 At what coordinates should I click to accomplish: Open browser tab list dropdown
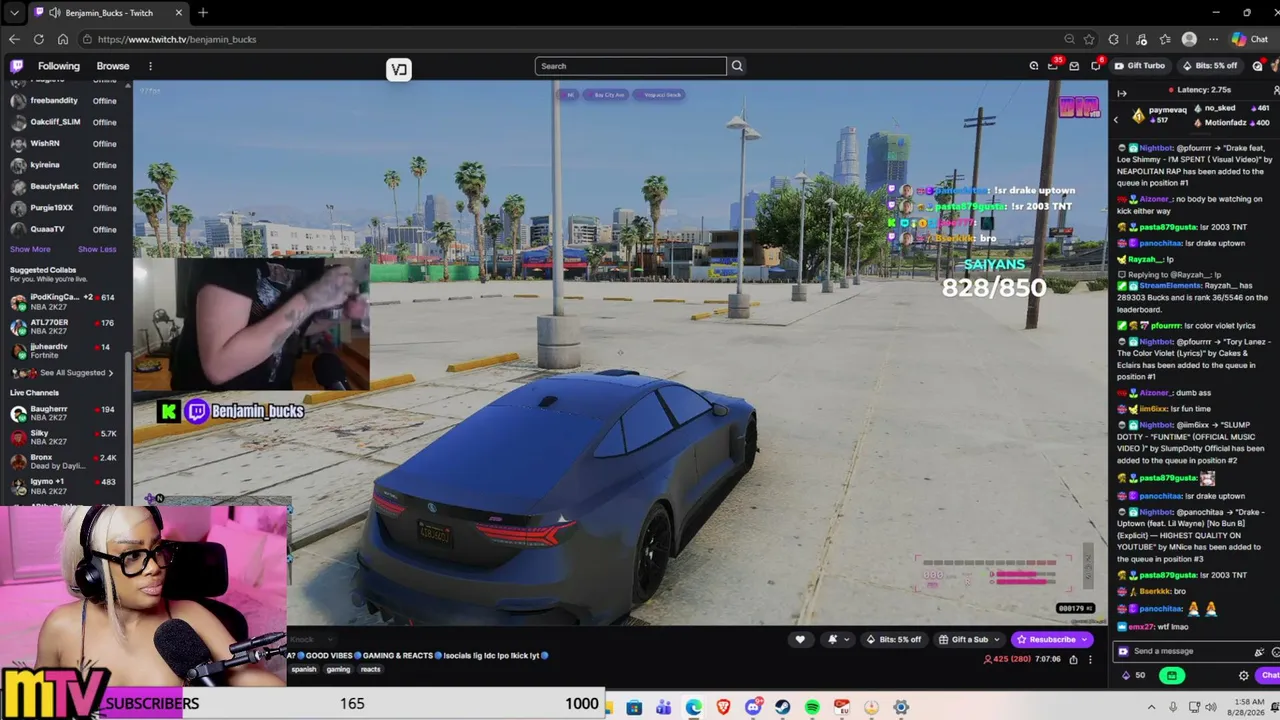[x=14, y=13]
